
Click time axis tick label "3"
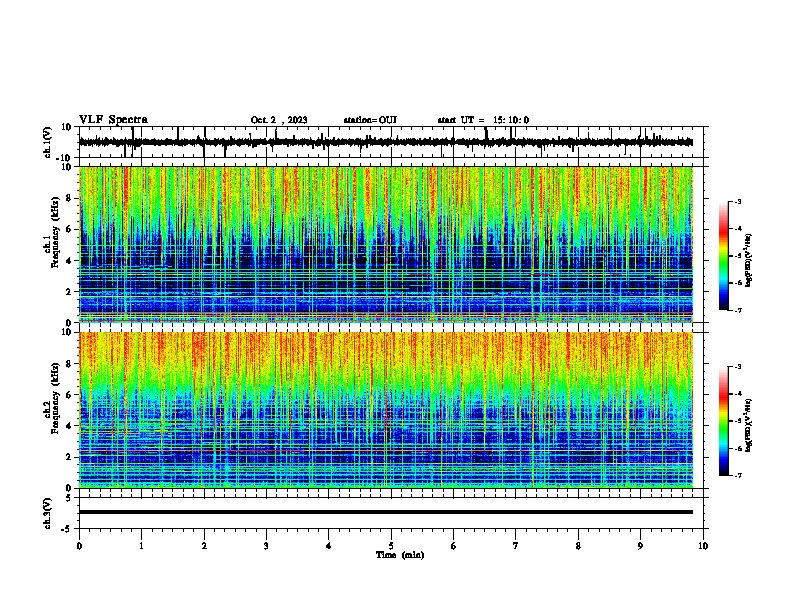266,546
